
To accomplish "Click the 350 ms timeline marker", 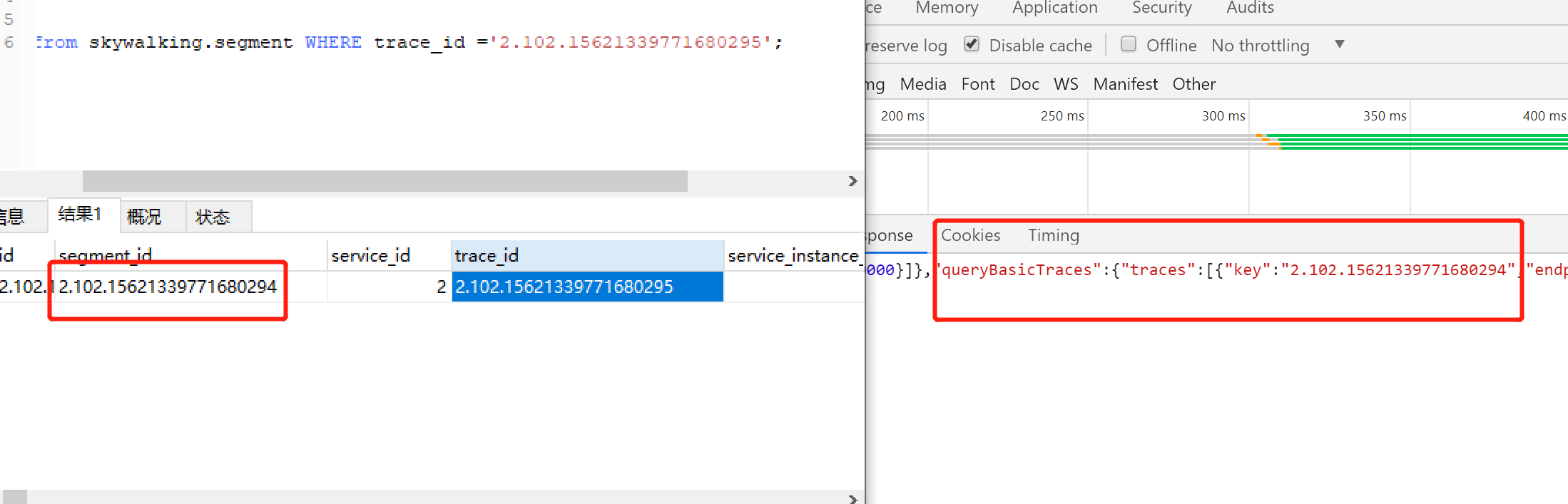I will click(x=1384, y=115).
